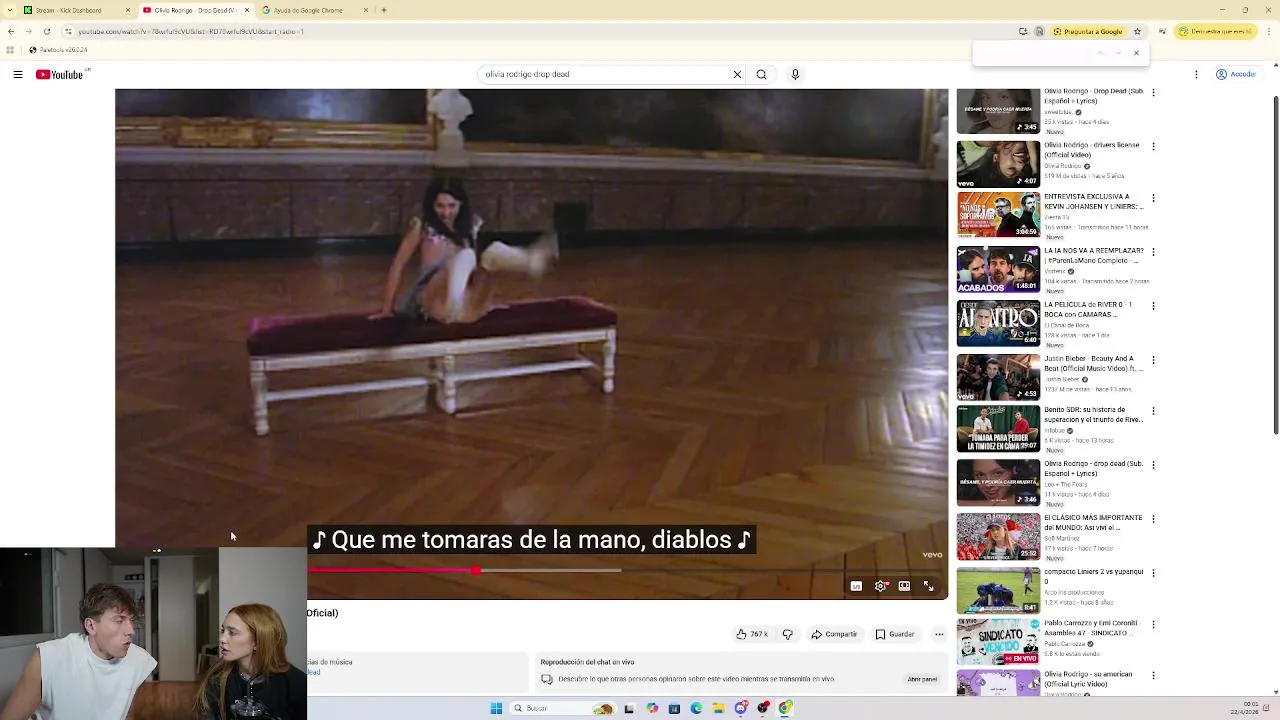This screenshot has height=720, width=1280.
Task: Seek using the red video progress bar
Action: click(x=627, y=570)
